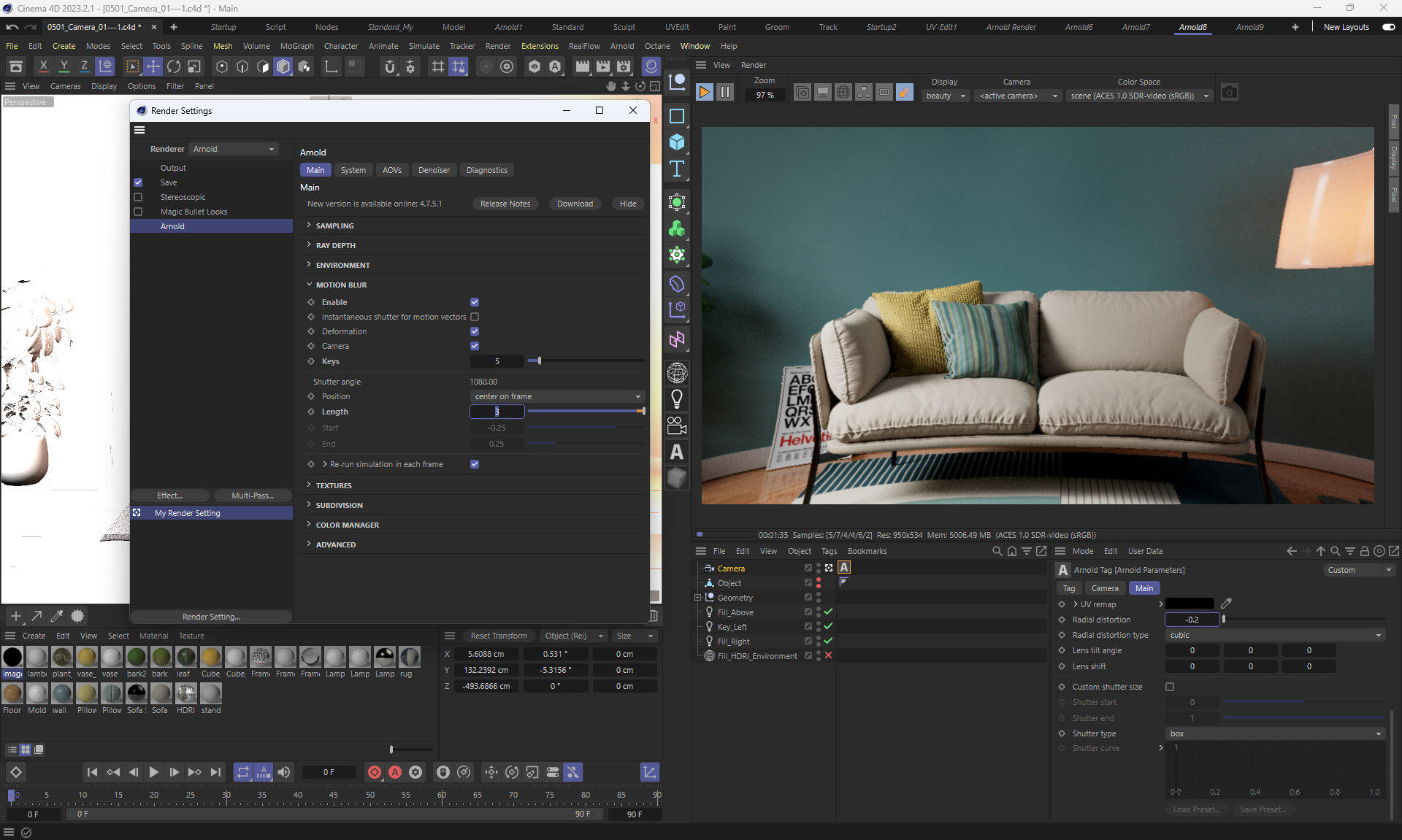The height and width of the screenshot is (840, 1402).
Task: Open the MoGraph menu
Action: [296, 46]
